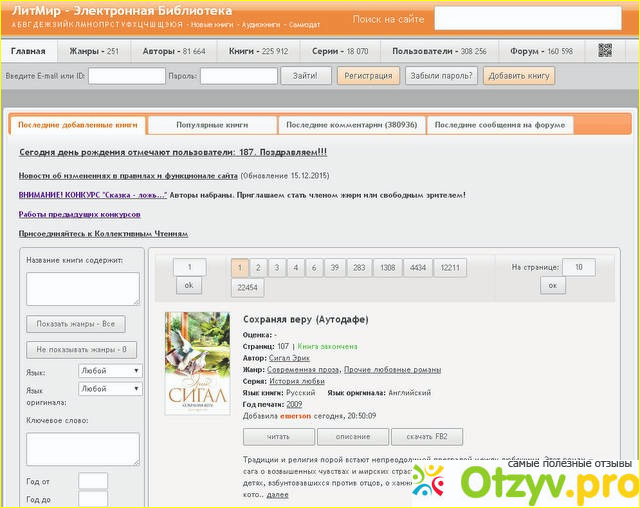Expand the Язык dropdown

(110, 371)
